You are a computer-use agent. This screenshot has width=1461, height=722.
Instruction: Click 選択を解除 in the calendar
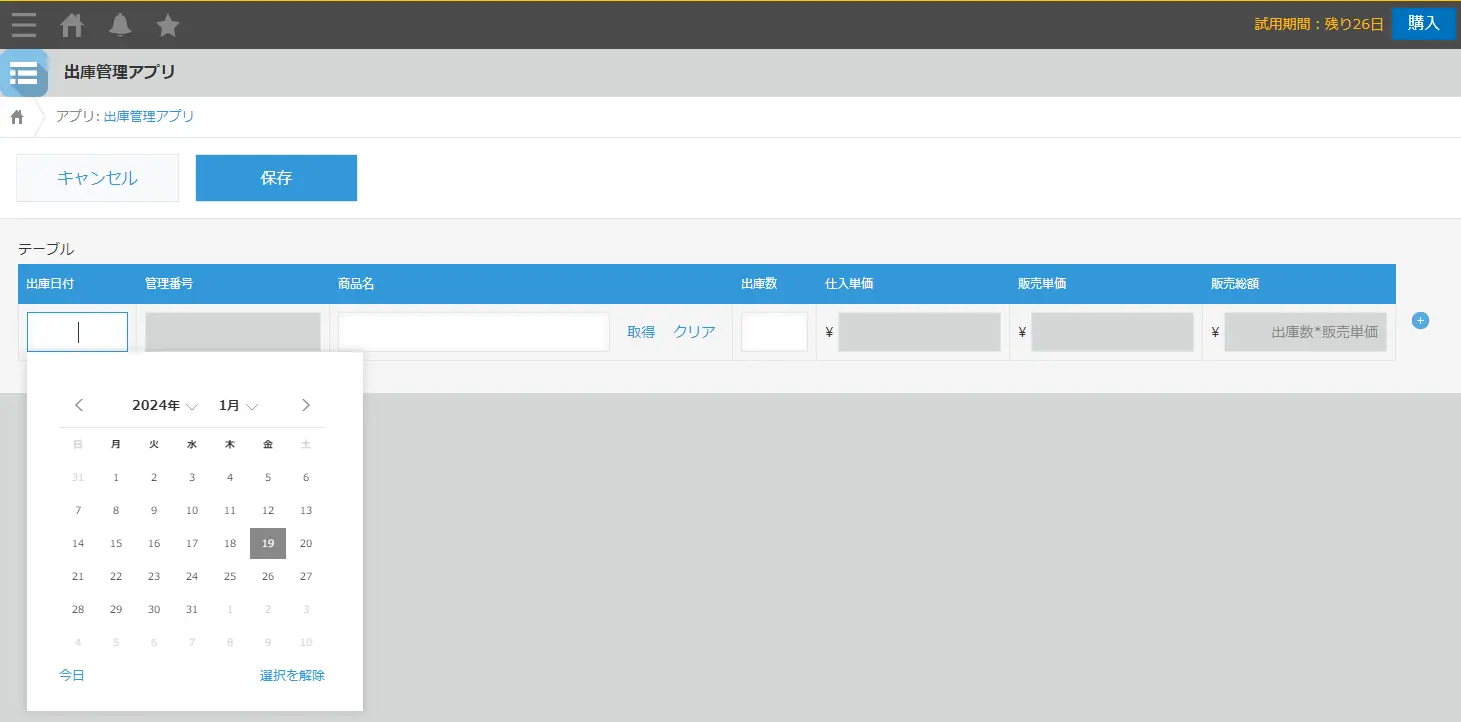pyautogui.click(x=292, y=675)
